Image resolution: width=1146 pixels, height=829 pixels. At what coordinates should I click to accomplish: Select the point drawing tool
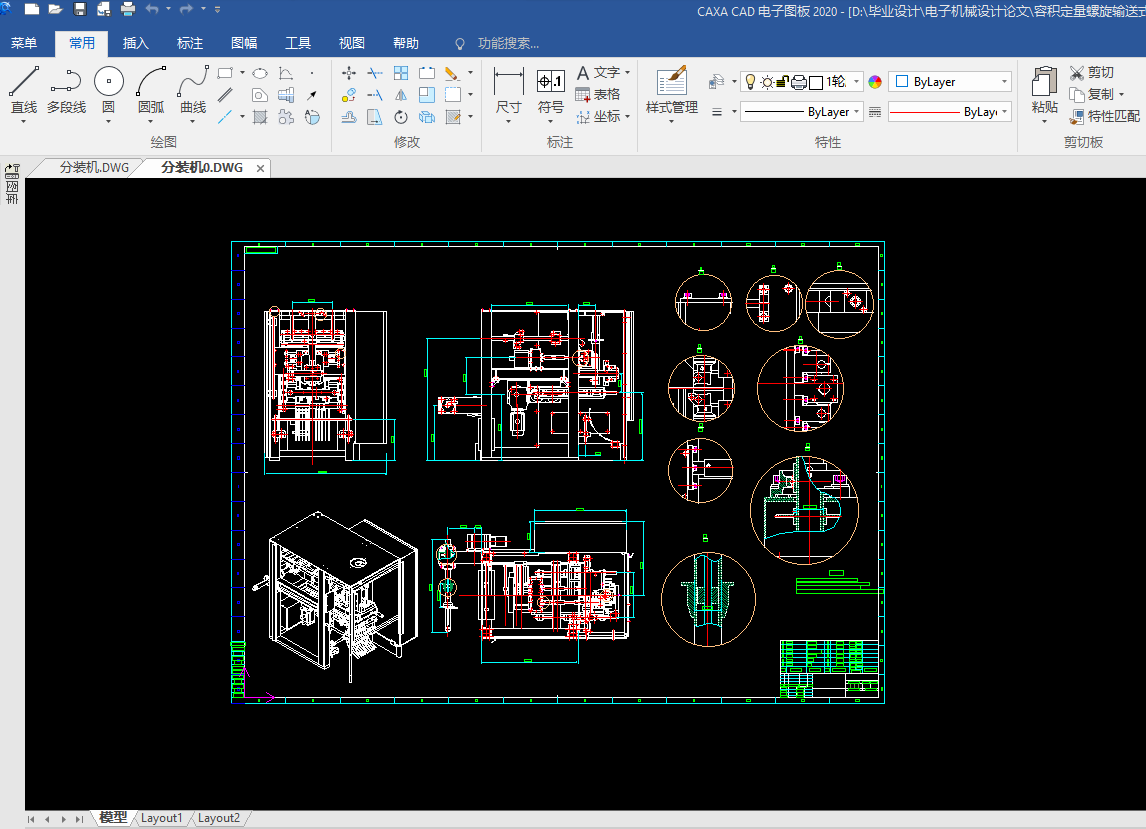point(312,73)
